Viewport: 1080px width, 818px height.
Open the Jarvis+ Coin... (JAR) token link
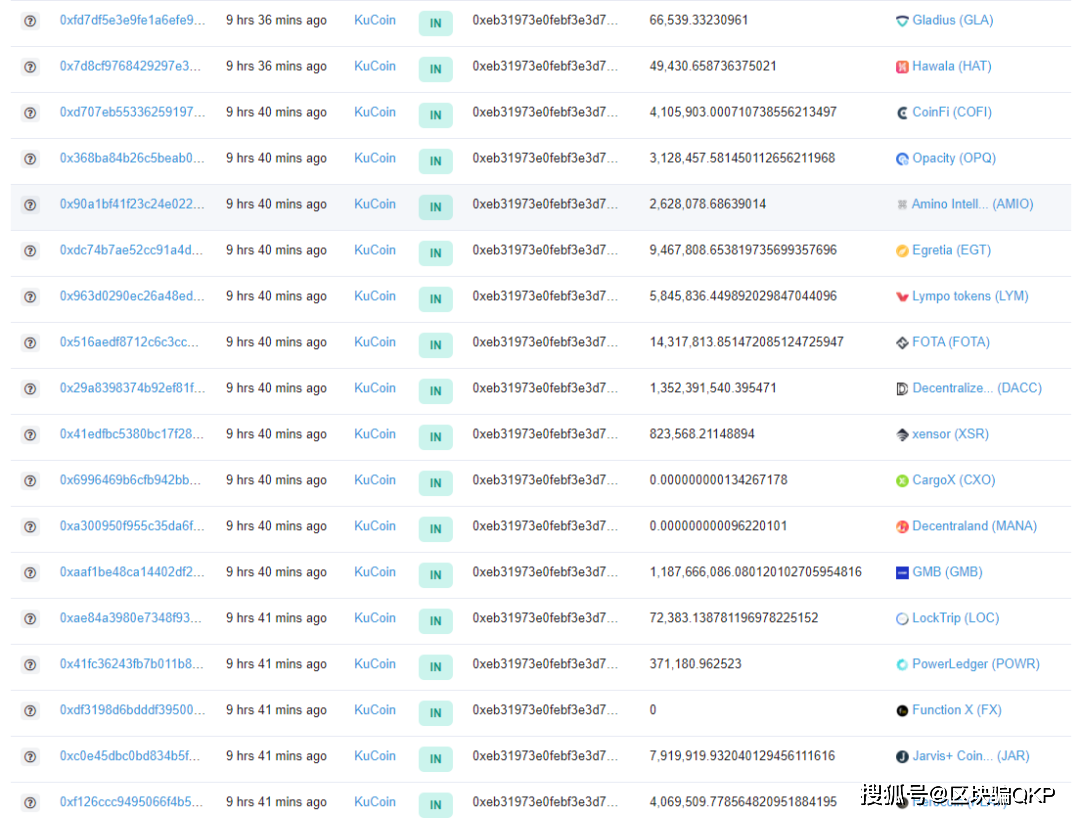(970, 756)
